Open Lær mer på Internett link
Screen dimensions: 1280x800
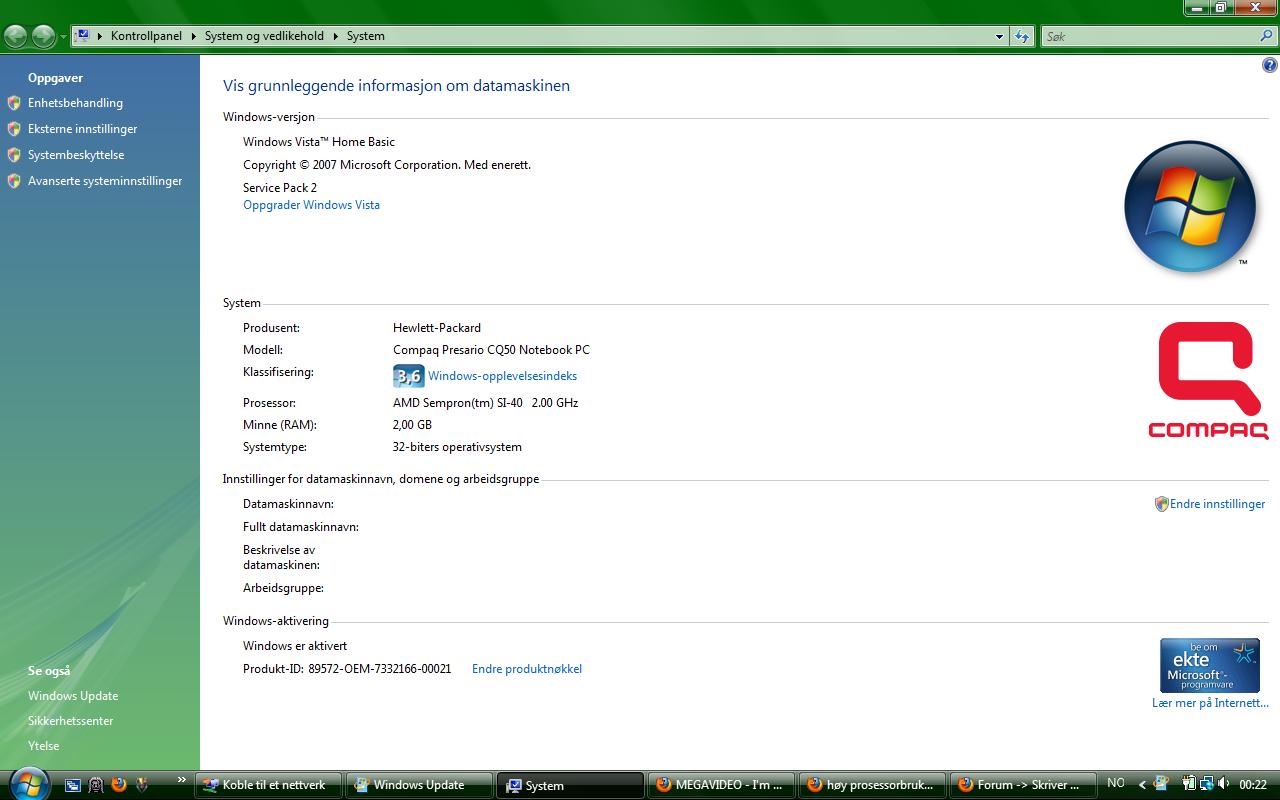pyautogui.click(x=1210, y=703)
